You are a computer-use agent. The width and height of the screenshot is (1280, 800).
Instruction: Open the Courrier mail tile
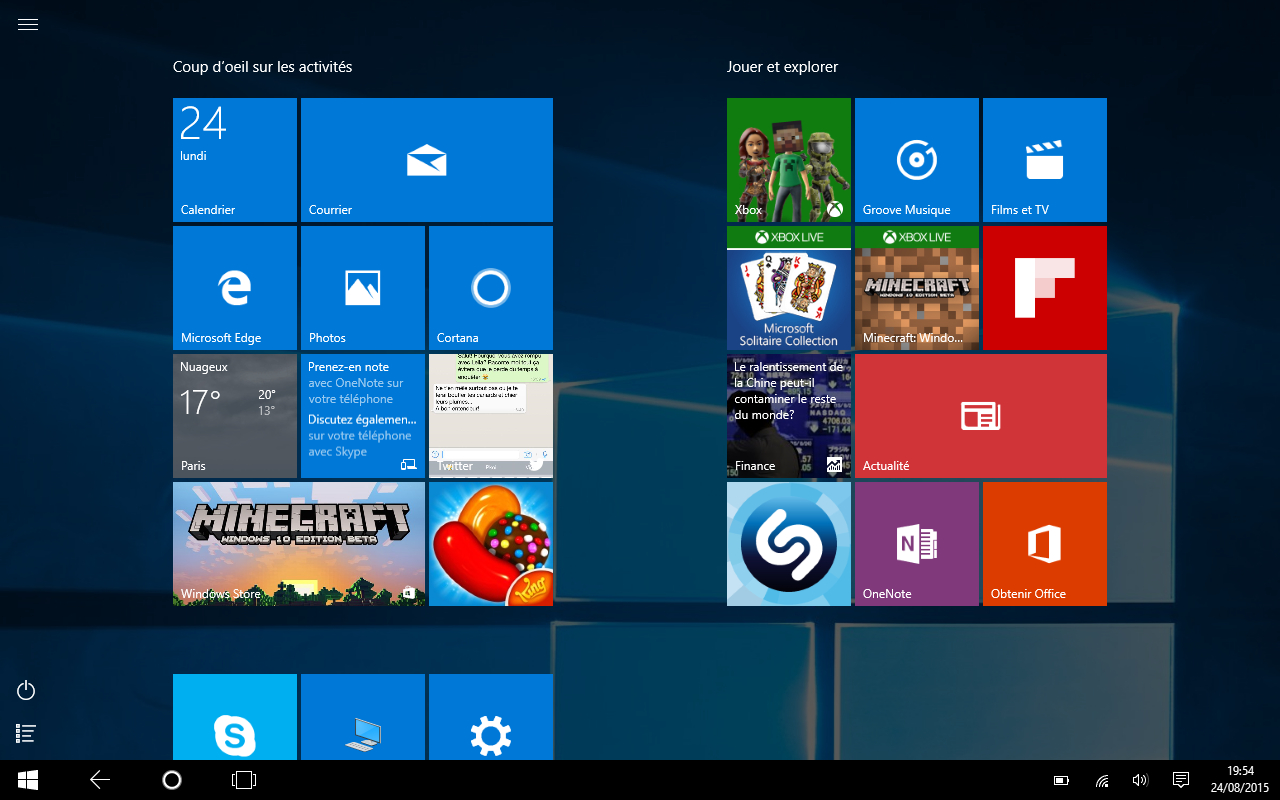pyautogui.click(x=427, y=160)
